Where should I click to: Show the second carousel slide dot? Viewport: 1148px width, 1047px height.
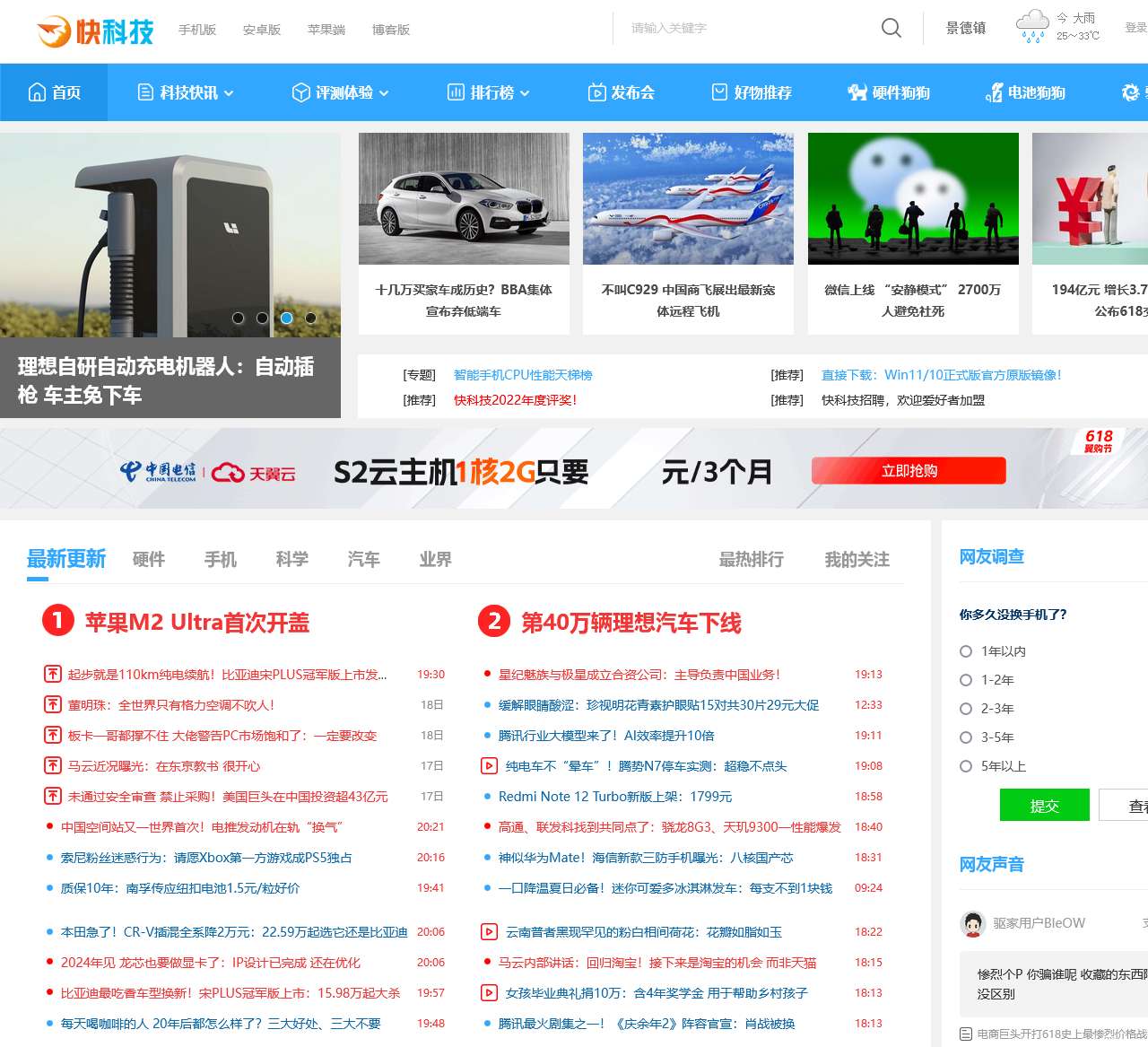(x=262, y=318)
